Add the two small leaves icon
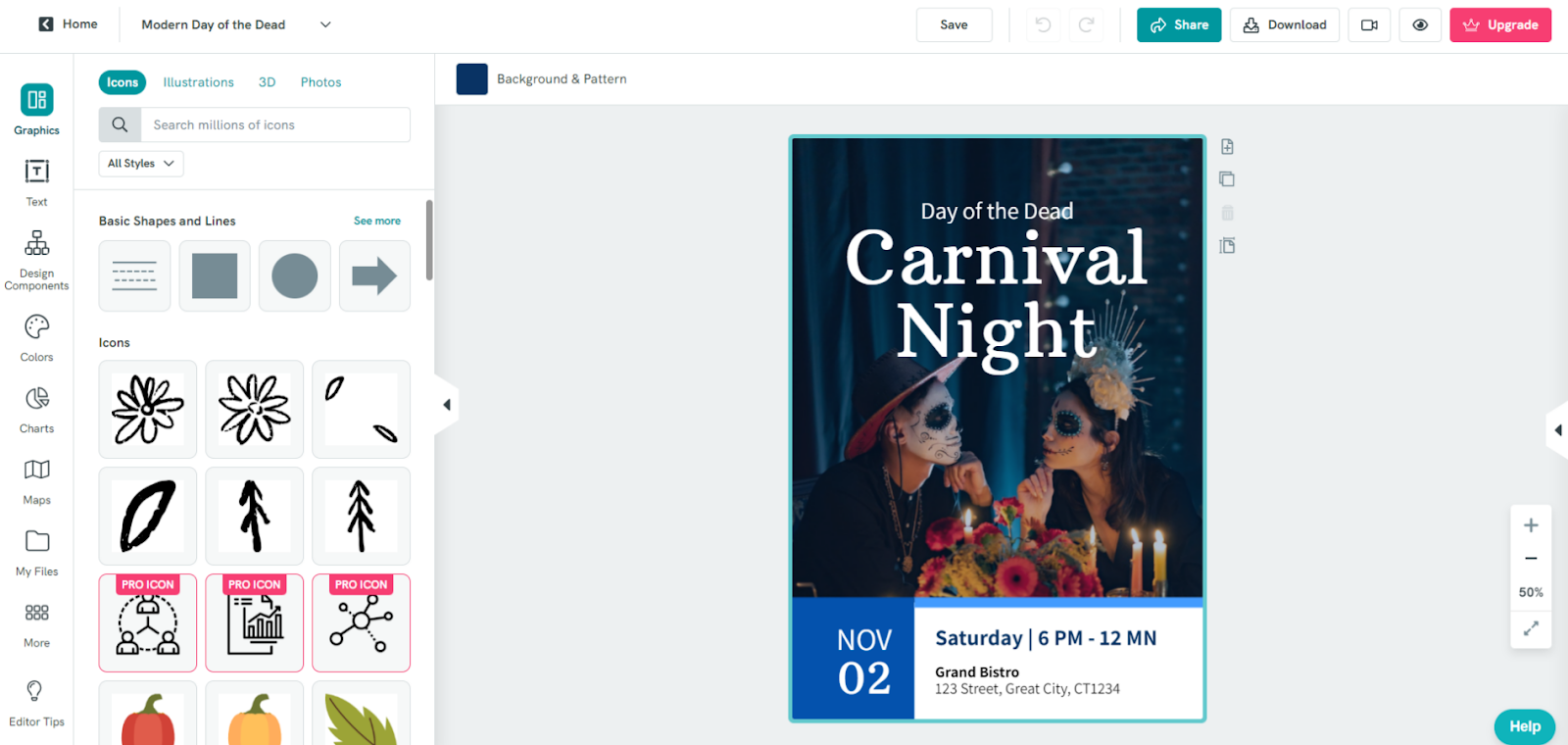The height and width of the screenshot is (745, 1568). click(362, 409)
